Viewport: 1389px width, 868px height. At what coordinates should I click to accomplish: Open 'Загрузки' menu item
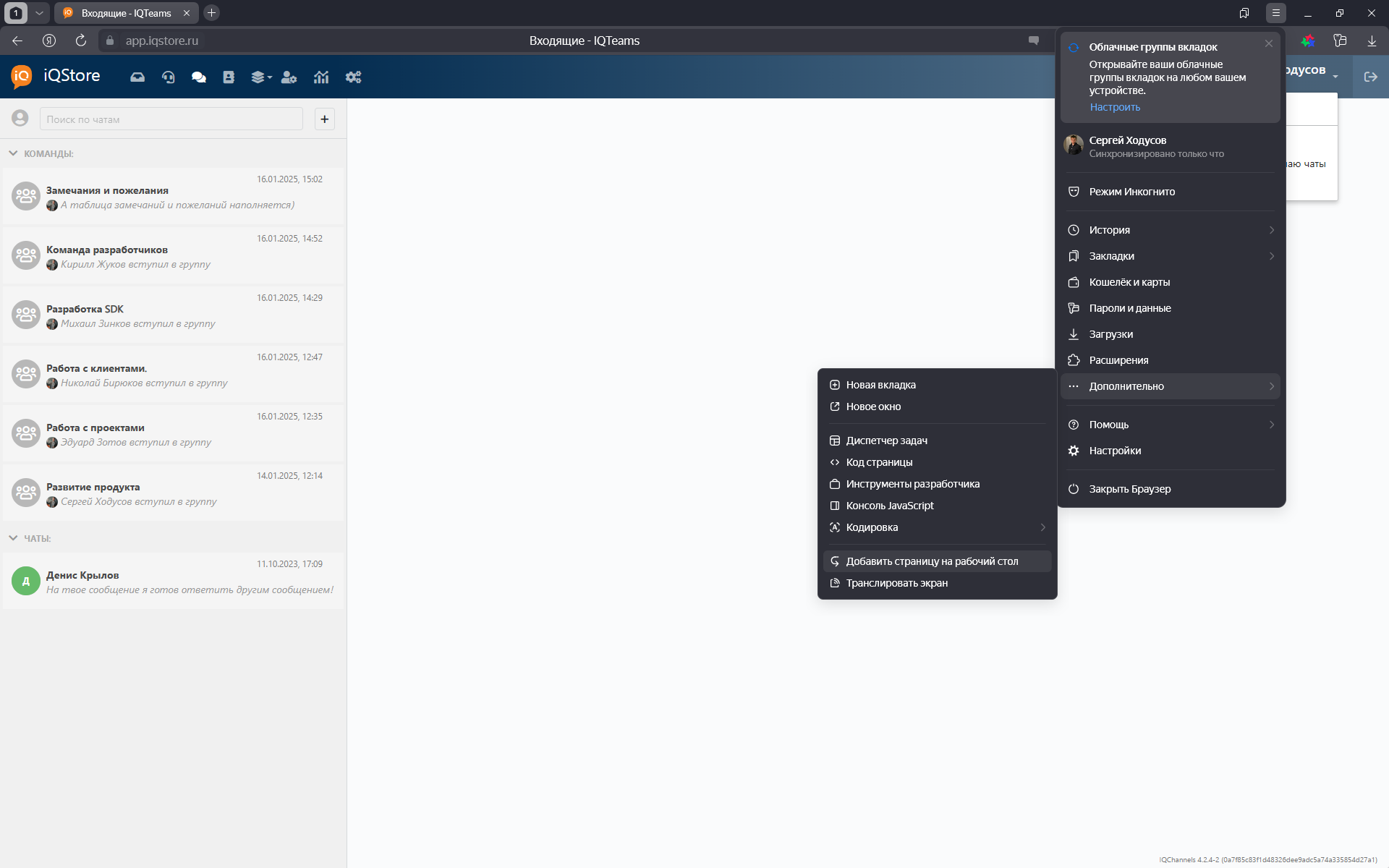coord(1171,334)
